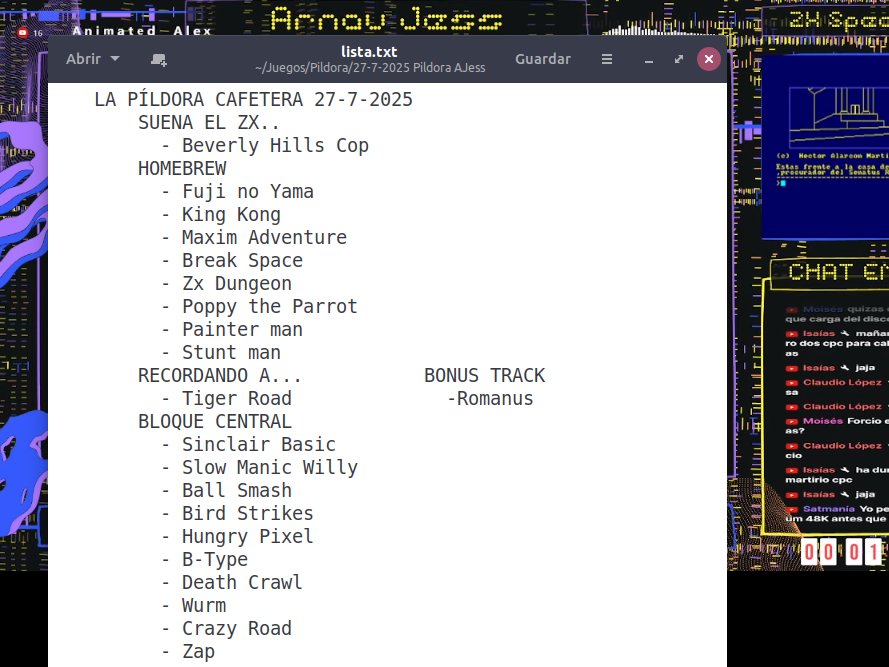This screenshot has width=889, height=667.
Task: Click the 'BLOQUE CENTRAL' heading
Action: [x=215, y=421]
